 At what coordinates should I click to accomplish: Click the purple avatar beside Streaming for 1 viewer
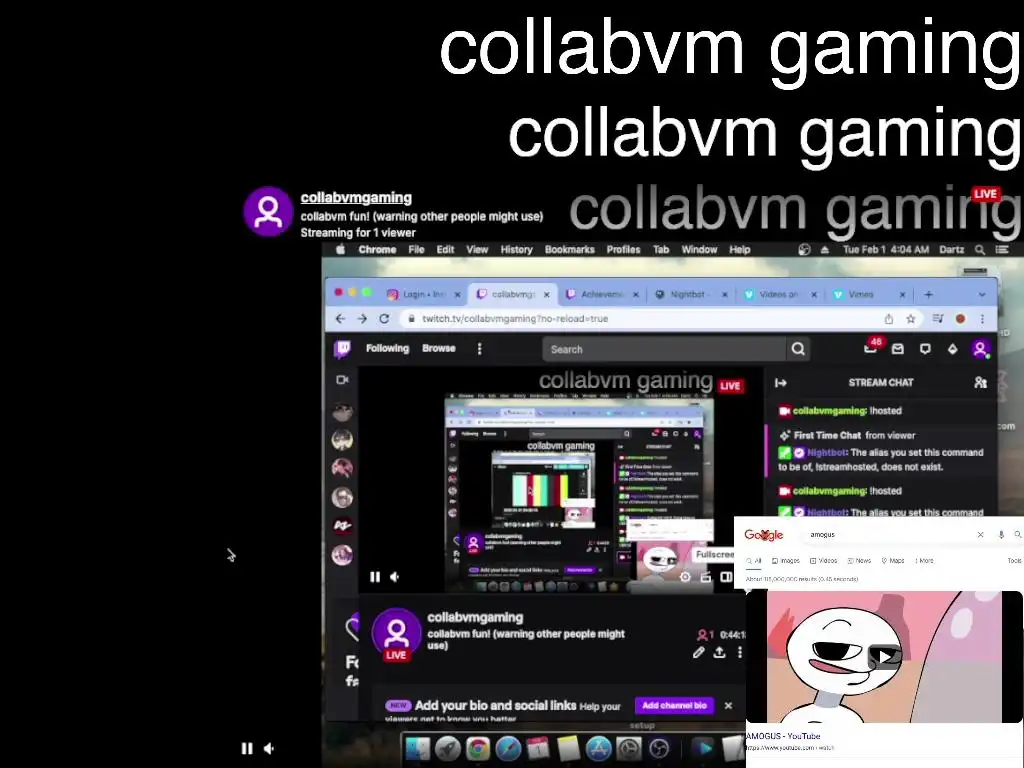point(268,211)
